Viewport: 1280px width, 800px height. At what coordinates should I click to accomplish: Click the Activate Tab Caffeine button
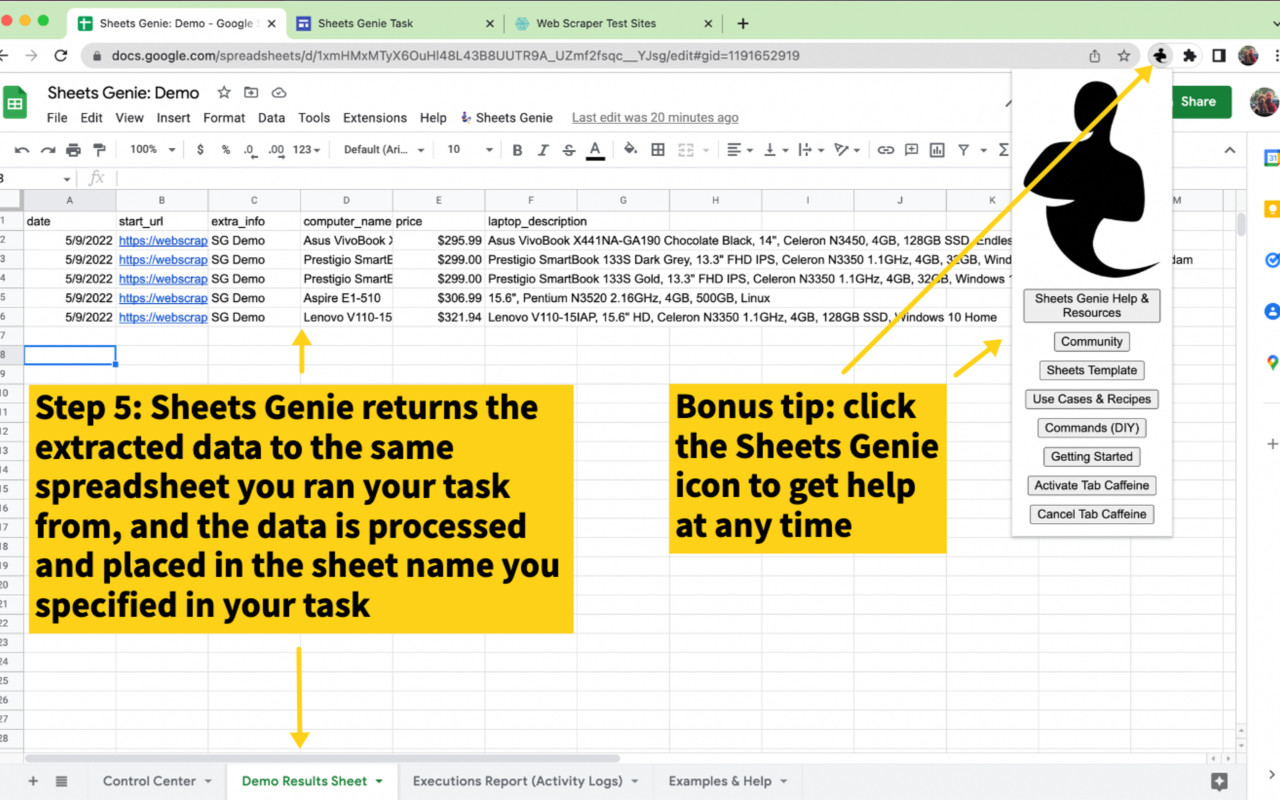click(1092, 485)
